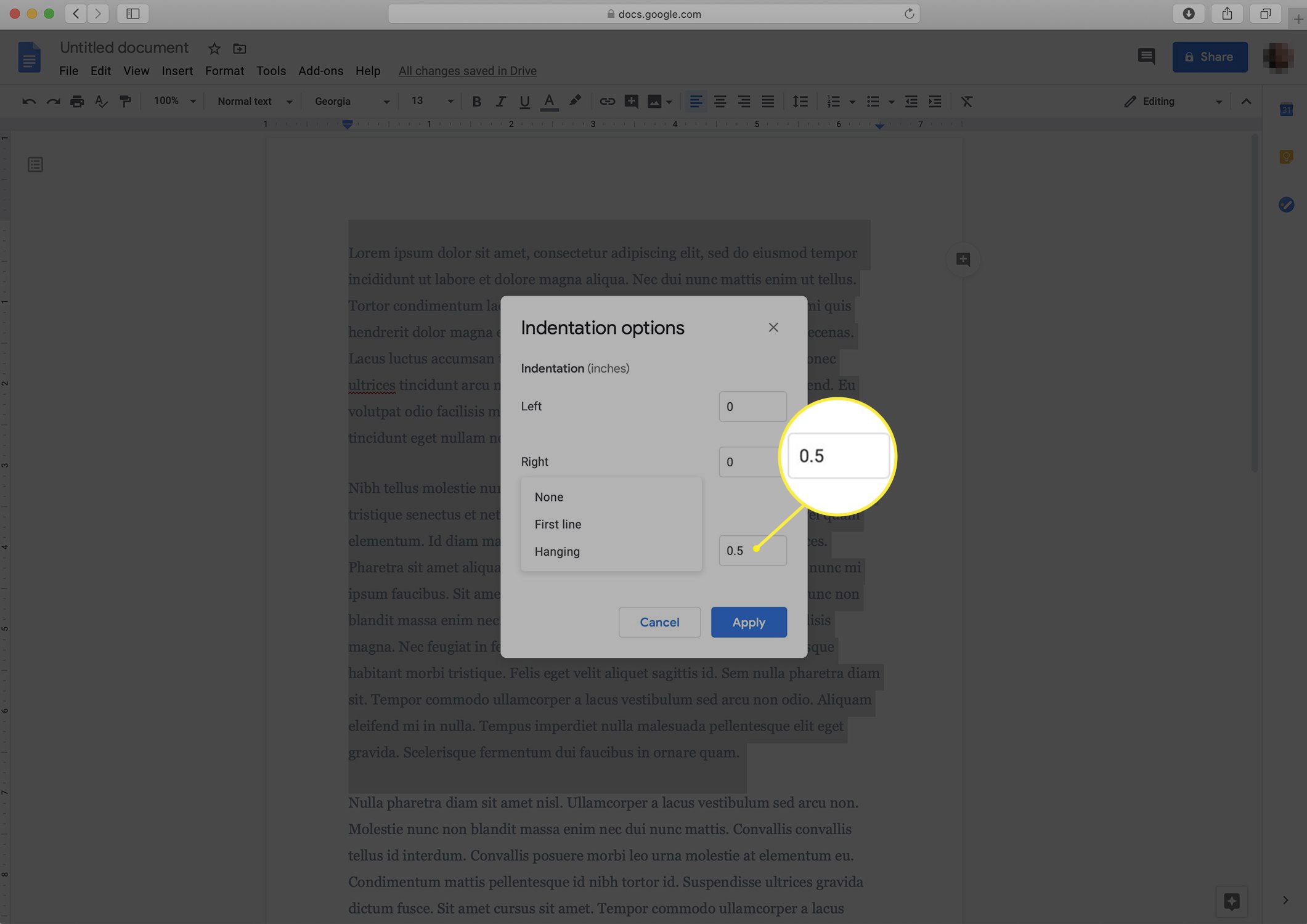Viewport: 1307px width, 924px height.
Task: Open the Add-ons menu
Action: coord(320,71)
